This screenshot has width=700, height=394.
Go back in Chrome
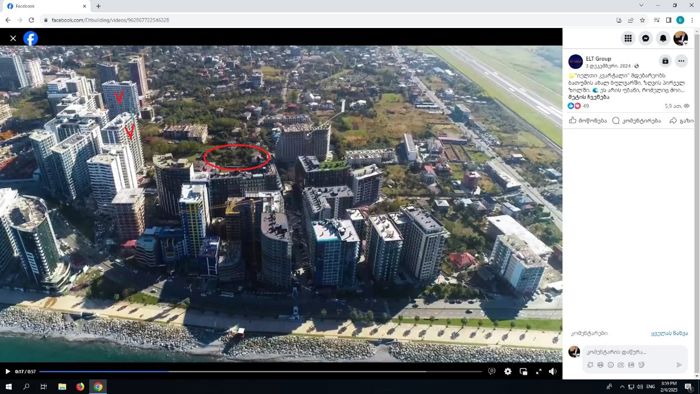point(8,20)
